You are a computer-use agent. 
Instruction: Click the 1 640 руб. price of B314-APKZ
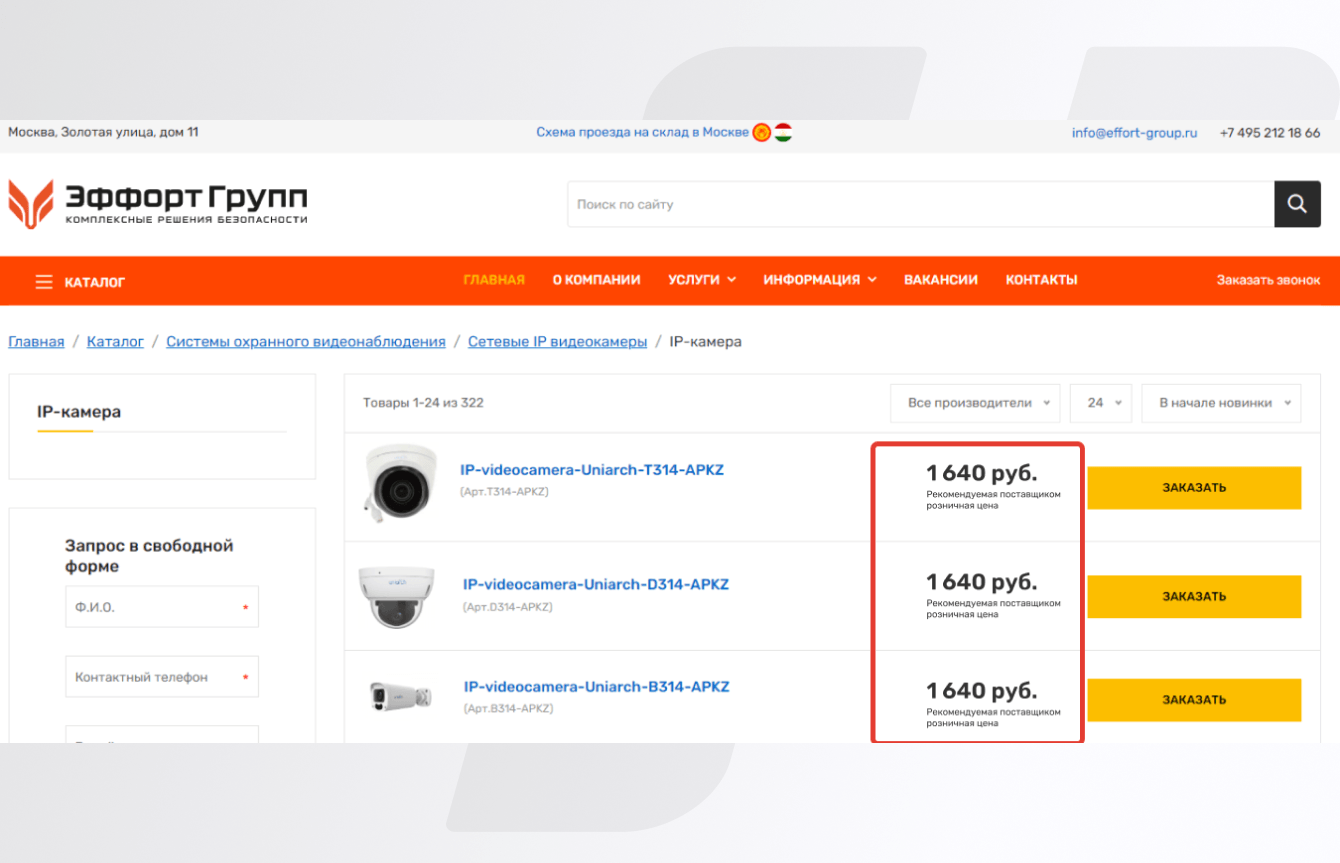981,690
